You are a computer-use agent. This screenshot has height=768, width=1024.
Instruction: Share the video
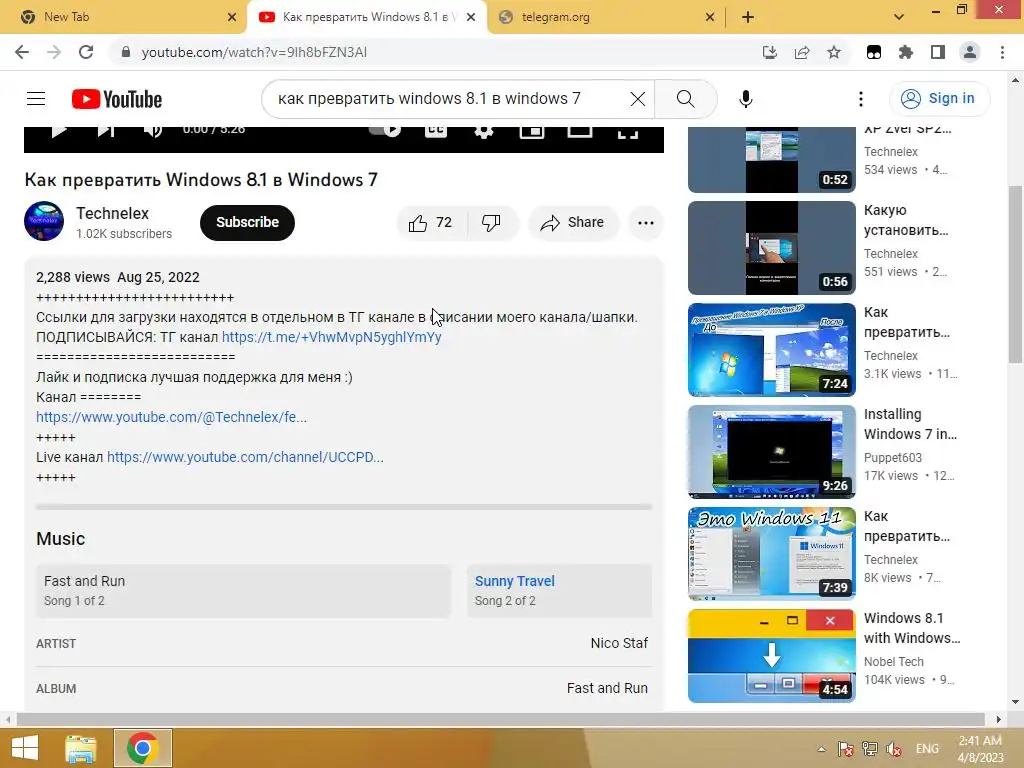point(573,223)
